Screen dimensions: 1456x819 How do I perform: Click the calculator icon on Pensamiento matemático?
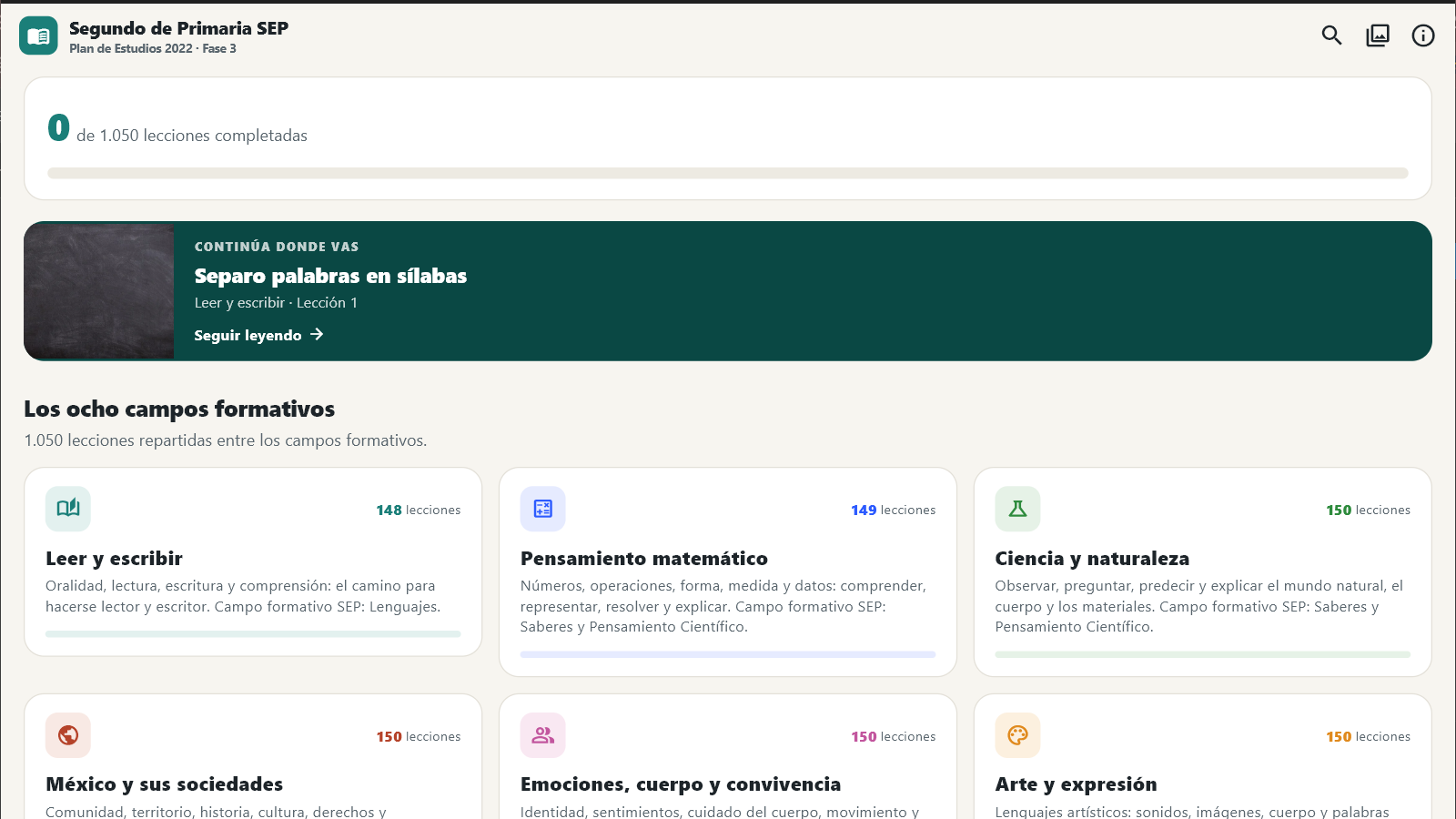pos(543,509)
